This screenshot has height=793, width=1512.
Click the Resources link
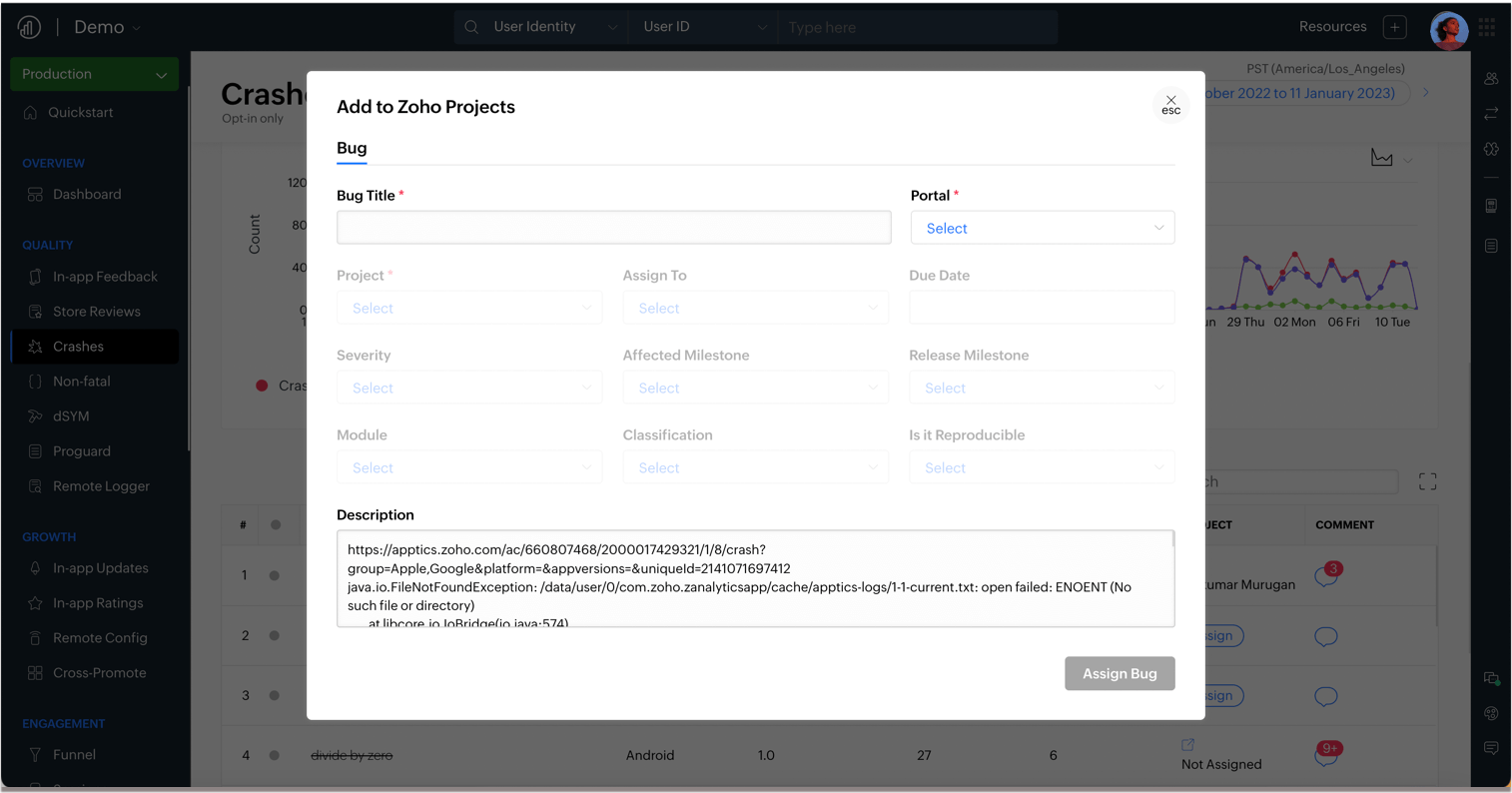point(1332,27)
